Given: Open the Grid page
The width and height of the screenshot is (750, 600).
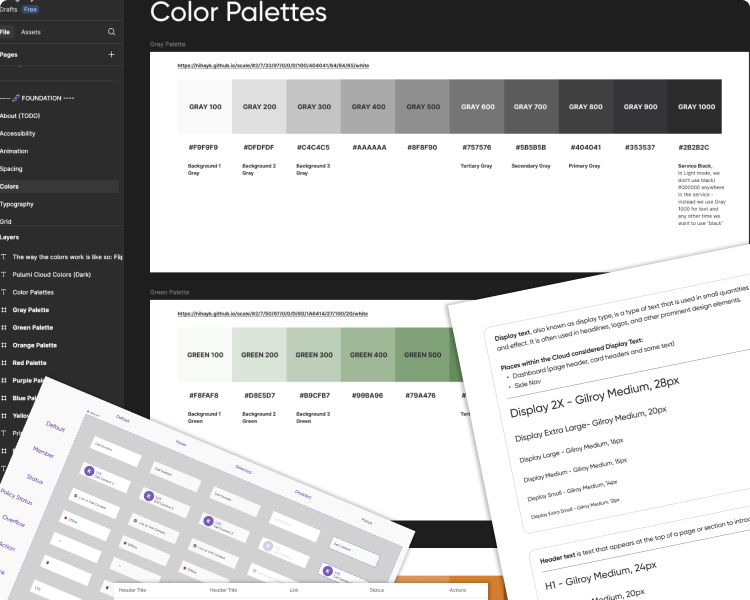Looking at the screenshot, I should tap(6, 222).
